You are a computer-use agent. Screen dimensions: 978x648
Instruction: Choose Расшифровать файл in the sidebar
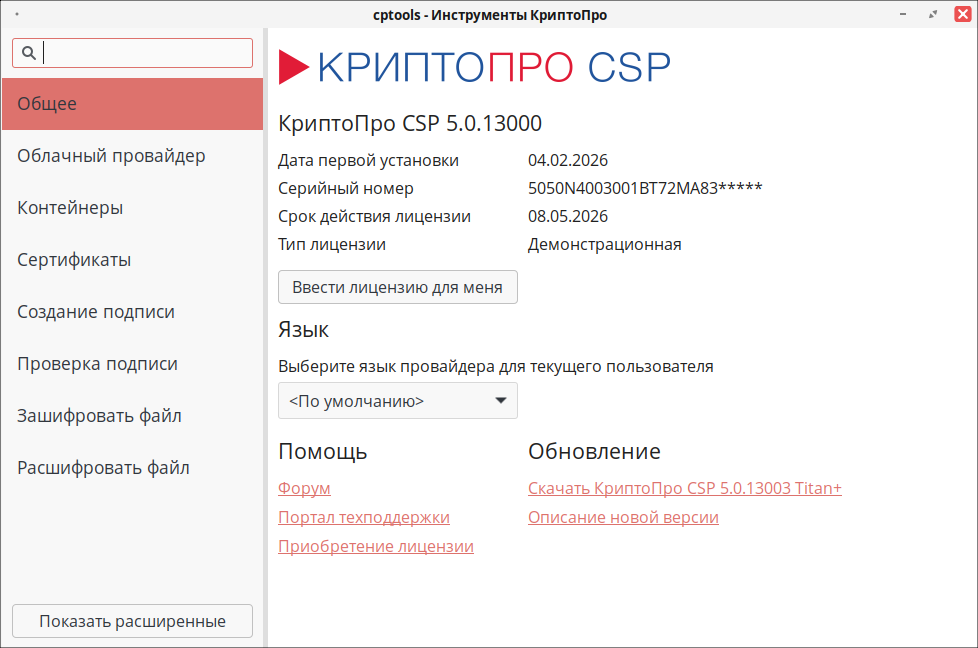[132, 468]
